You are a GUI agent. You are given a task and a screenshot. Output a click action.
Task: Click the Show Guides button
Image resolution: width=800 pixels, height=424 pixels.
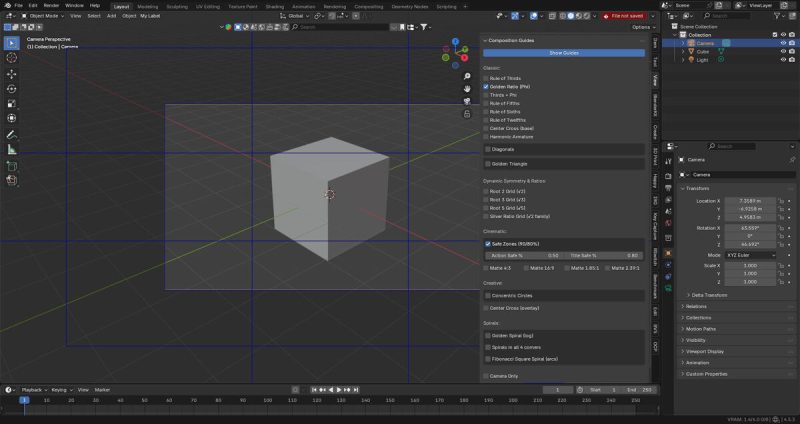click(x=564, y=52)
